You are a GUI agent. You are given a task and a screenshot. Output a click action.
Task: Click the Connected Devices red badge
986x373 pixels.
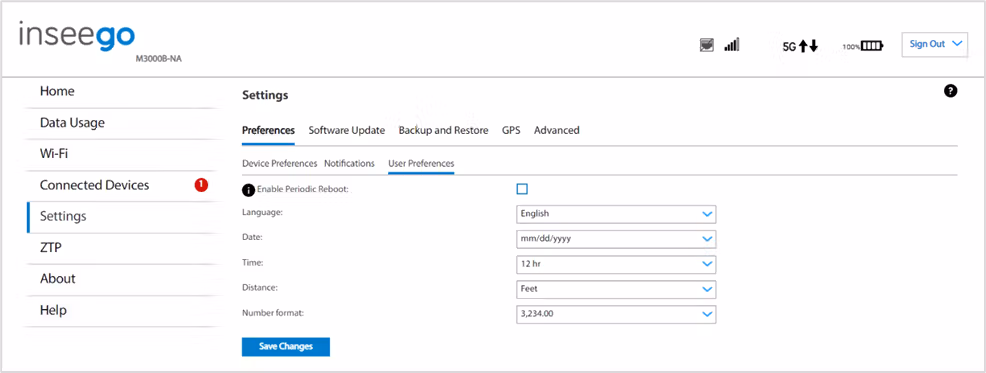201,185
